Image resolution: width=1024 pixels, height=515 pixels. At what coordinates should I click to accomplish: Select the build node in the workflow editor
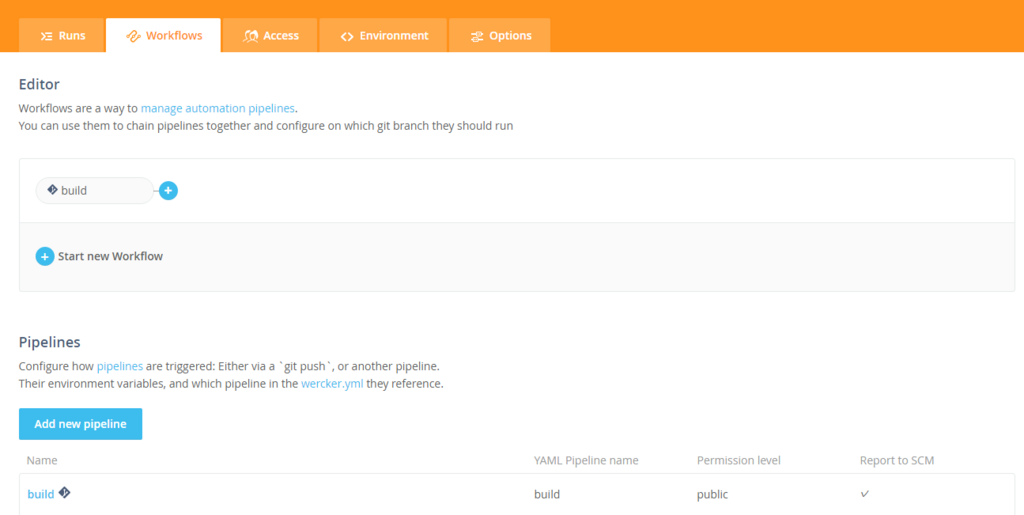coord(95,191)
